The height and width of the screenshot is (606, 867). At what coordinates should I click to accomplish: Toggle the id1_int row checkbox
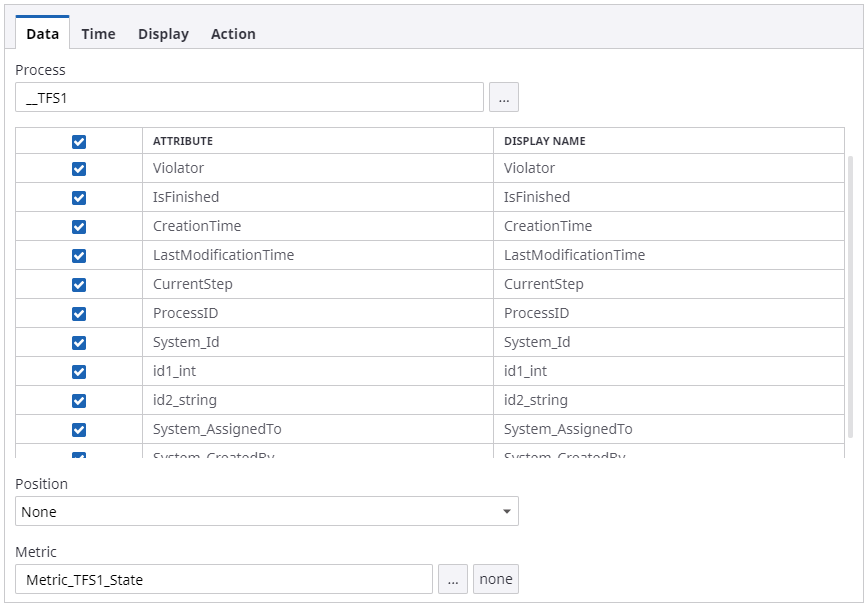click(x=79, y=372)
